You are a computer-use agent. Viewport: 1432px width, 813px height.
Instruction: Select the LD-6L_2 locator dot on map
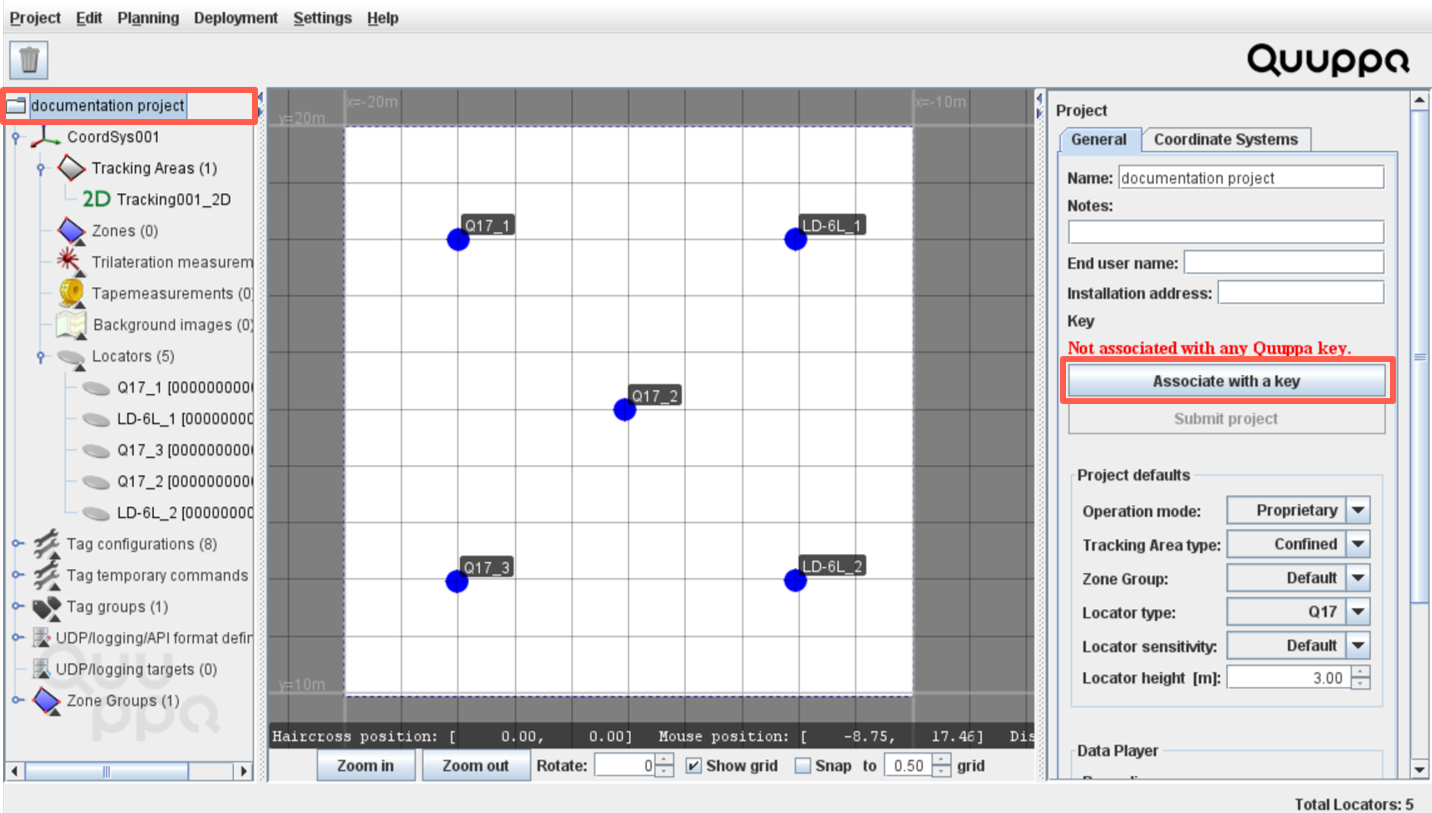[x=795, y=581]
